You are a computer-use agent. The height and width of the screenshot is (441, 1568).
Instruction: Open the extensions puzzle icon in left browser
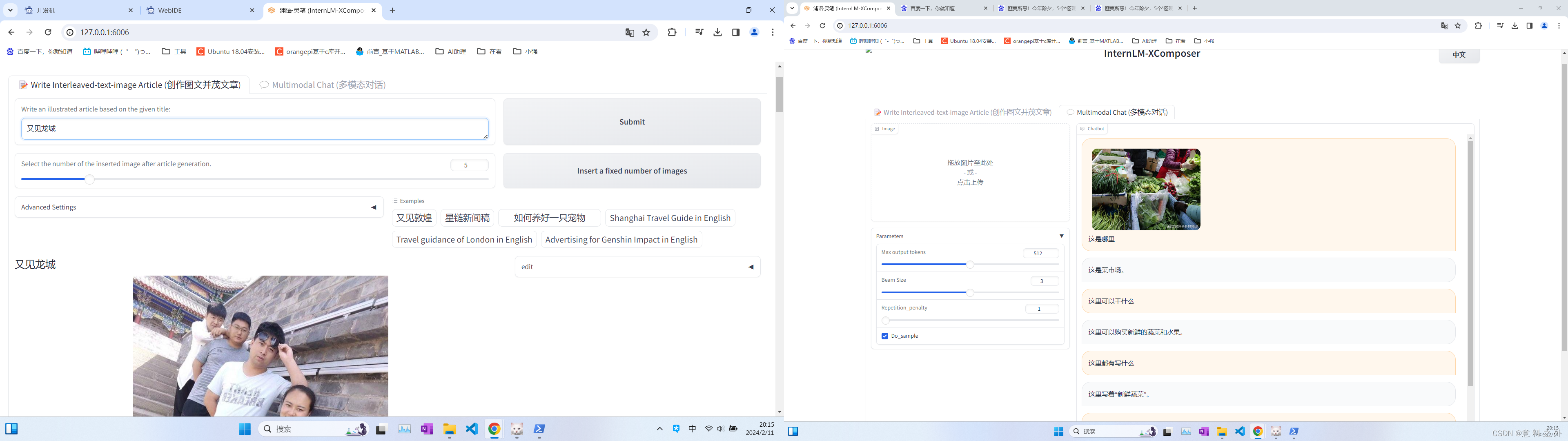672,32
